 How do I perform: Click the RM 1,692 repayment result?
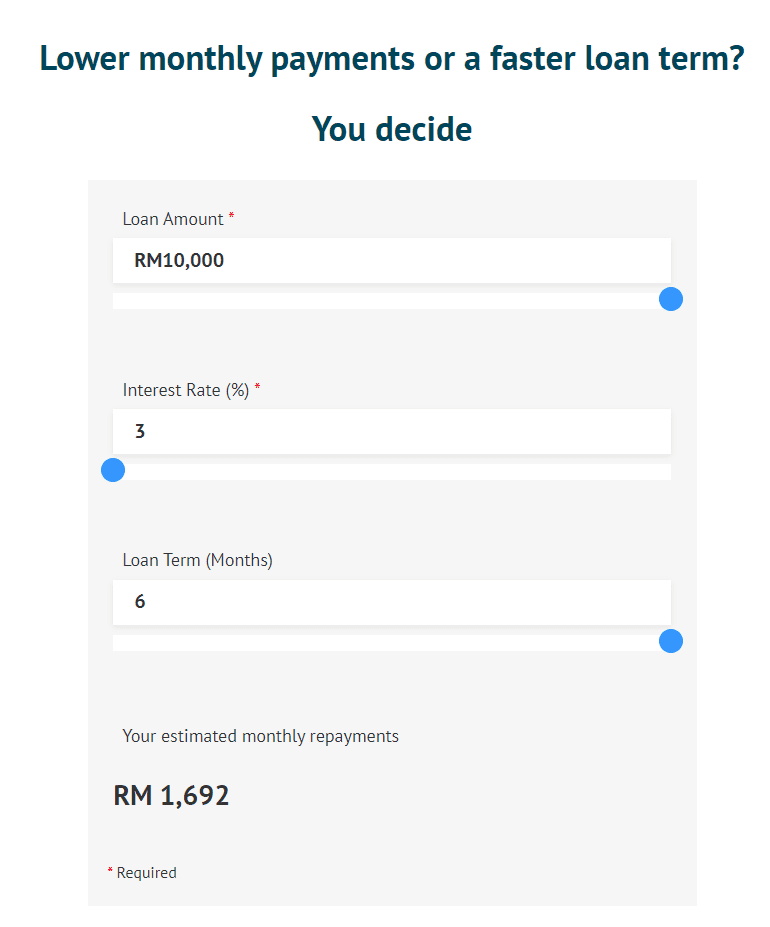coord(171,796)
